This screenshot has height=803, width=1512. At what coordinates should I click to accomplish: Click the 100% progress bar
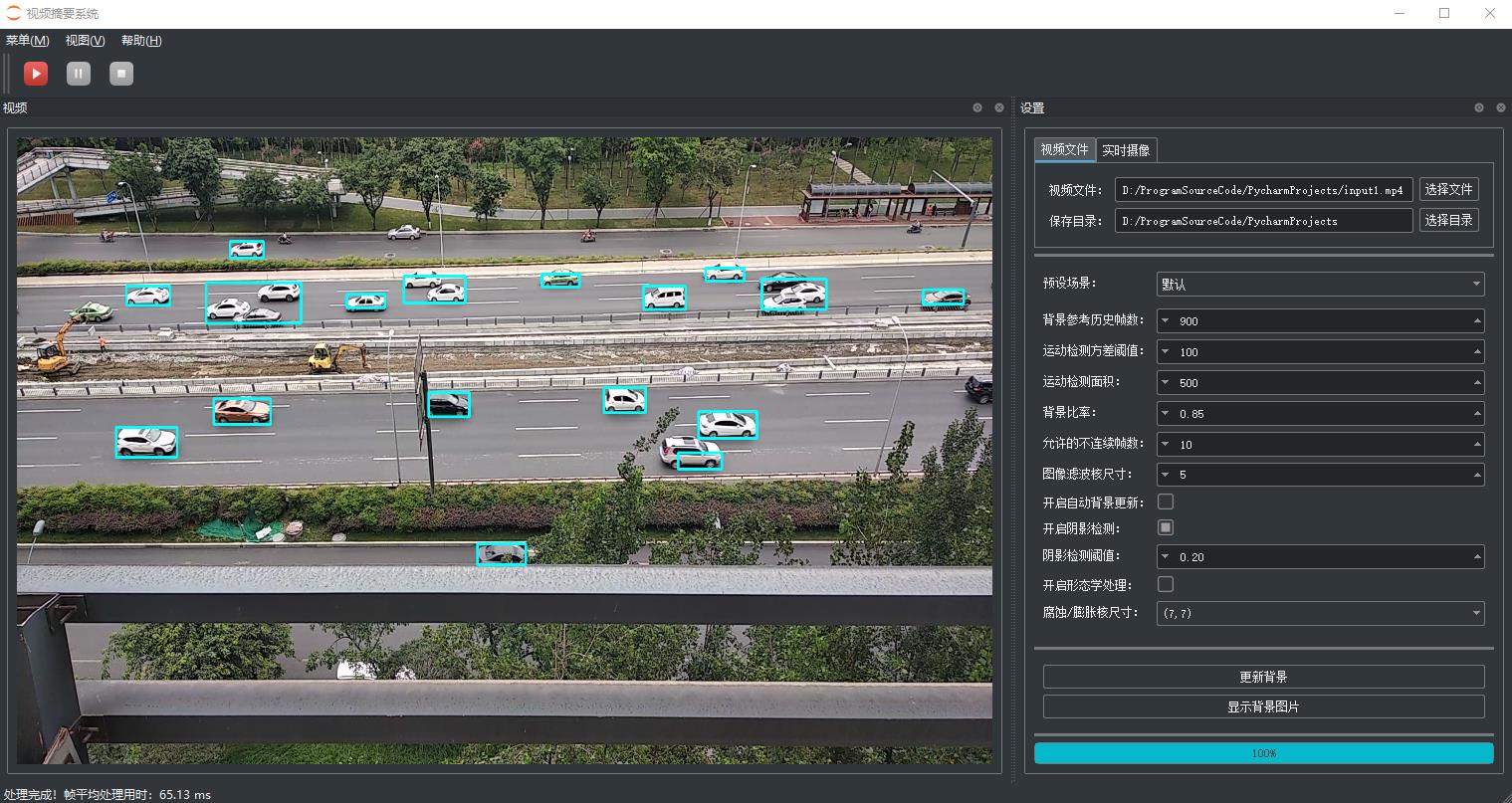(x=1263, y=753)
